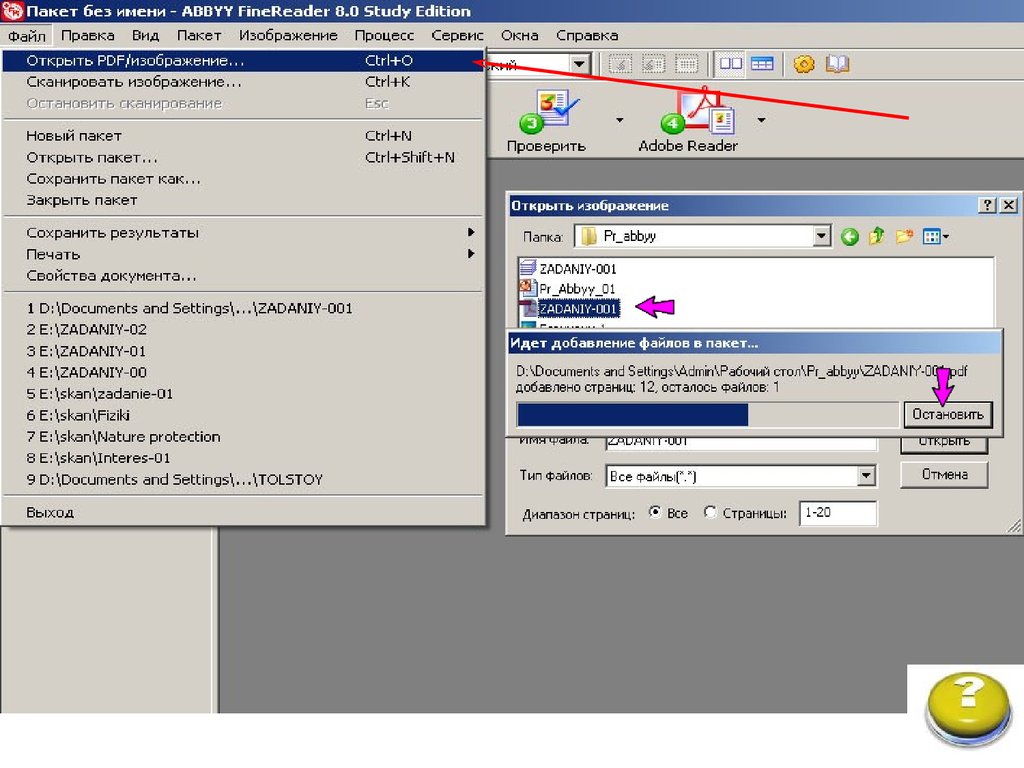The image size is (1024, 768).
Task: Open recent file 5 E:\skan\zadanie-01
Action: pos(242,394)
